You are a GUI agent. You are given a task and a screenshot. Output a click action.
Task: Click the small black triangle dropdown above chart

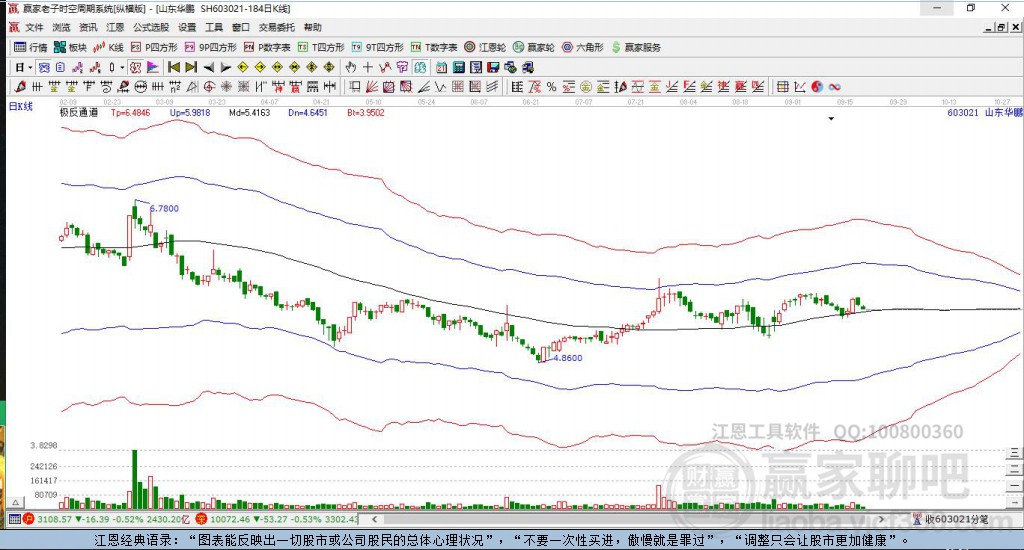click(831, 119)
